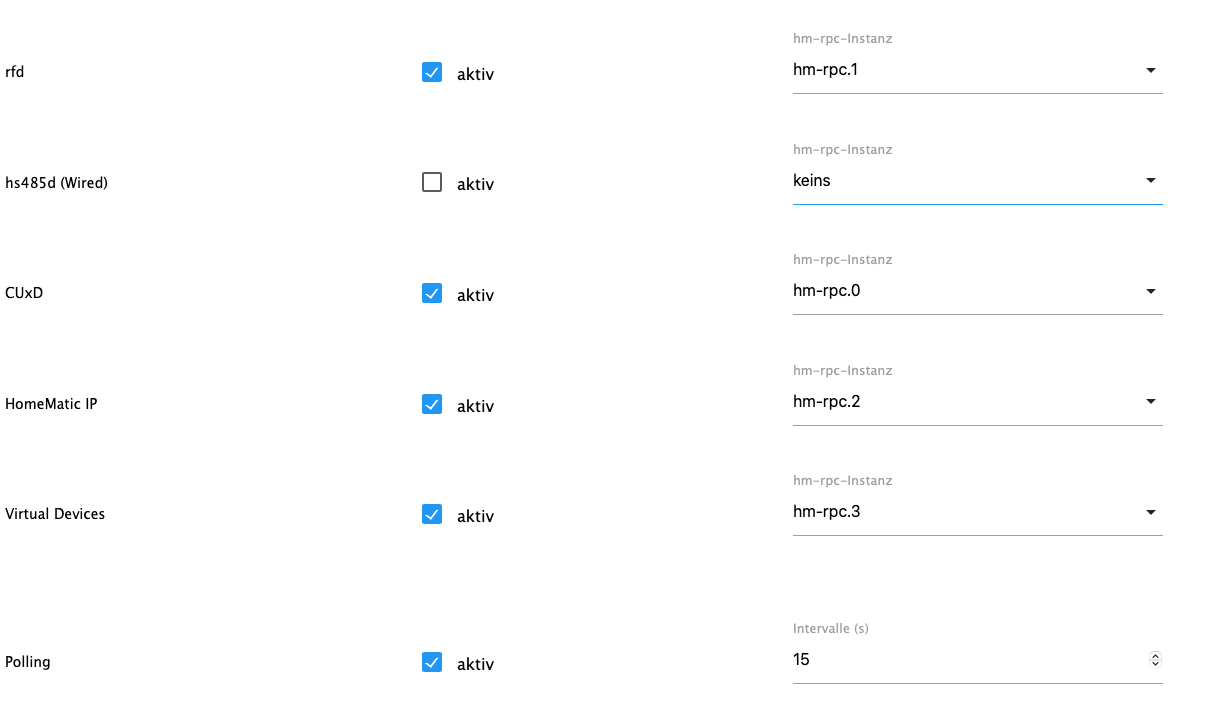Open the HomeMatic IP hm-rpc.2 dropdown

point(977,402)
